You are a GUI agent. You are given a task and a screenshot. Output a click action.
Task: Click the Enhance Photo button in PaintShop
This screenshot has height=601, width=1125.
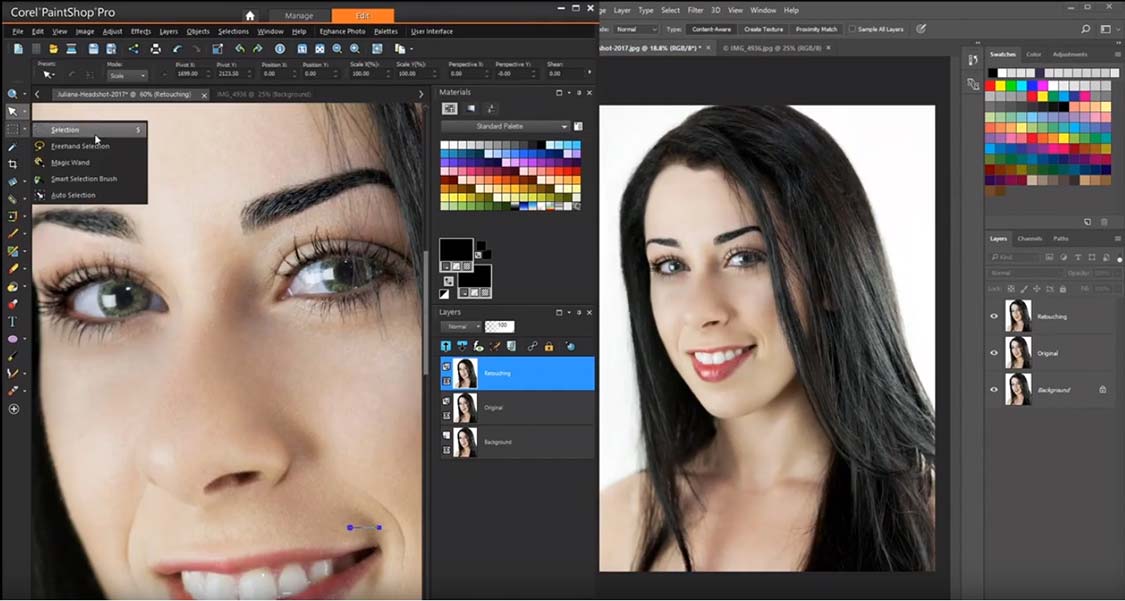[x=342, y=32]
